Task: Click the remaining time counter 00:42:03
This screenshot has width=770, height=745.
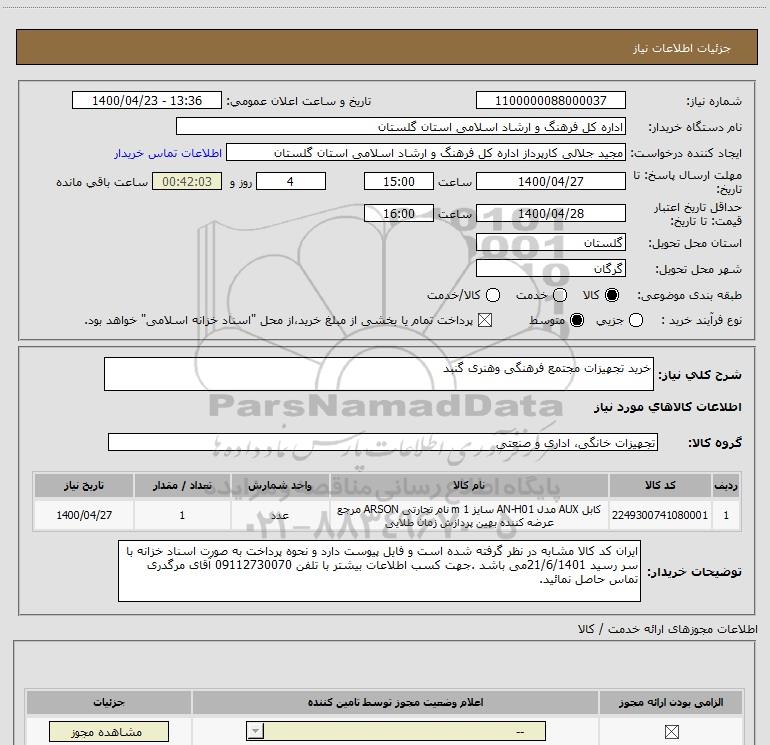Action: tap(187, 181)
